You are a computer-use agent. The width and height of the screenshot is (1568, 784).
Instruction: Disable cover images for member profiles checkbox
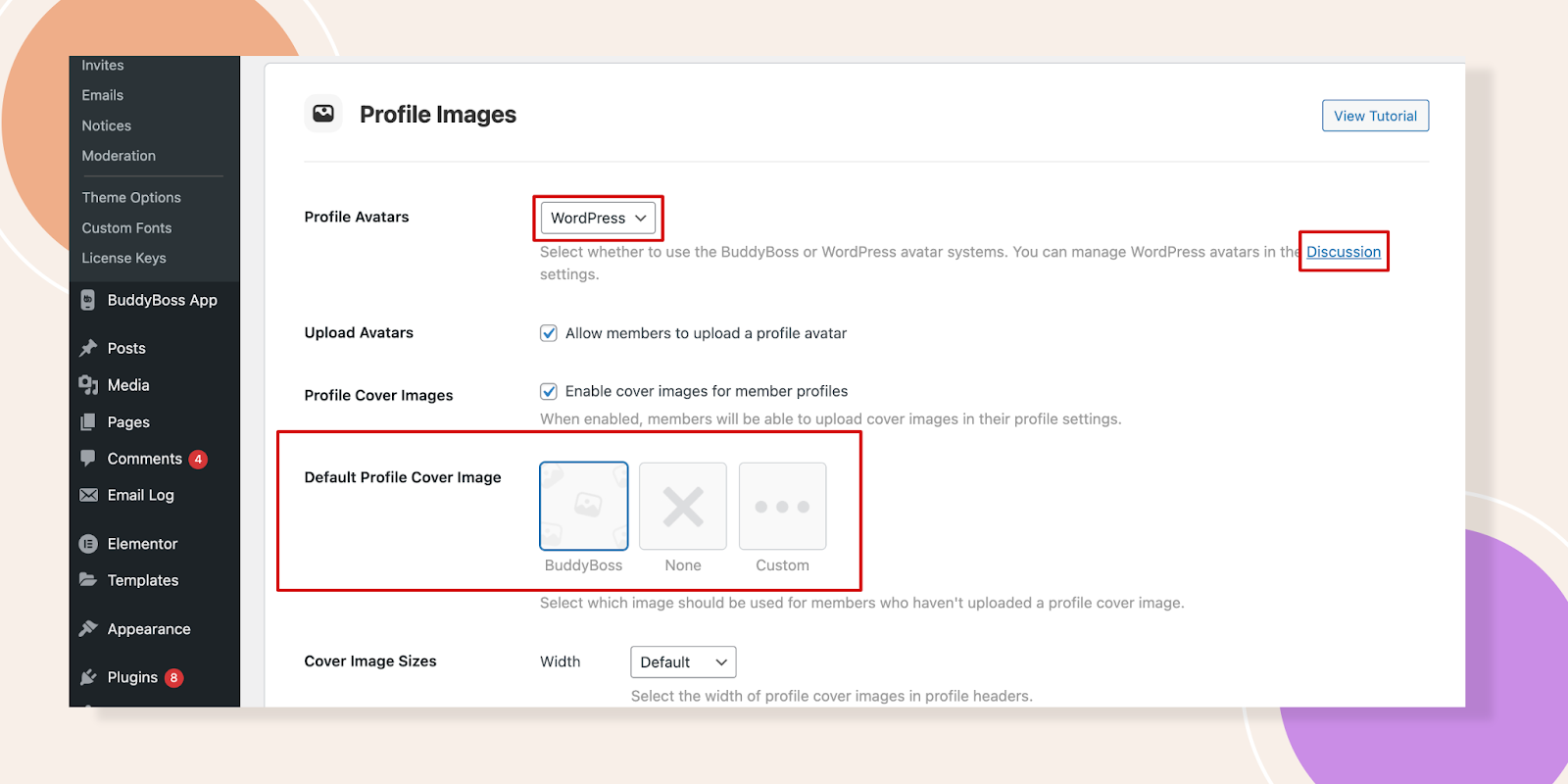coord(549,391)
